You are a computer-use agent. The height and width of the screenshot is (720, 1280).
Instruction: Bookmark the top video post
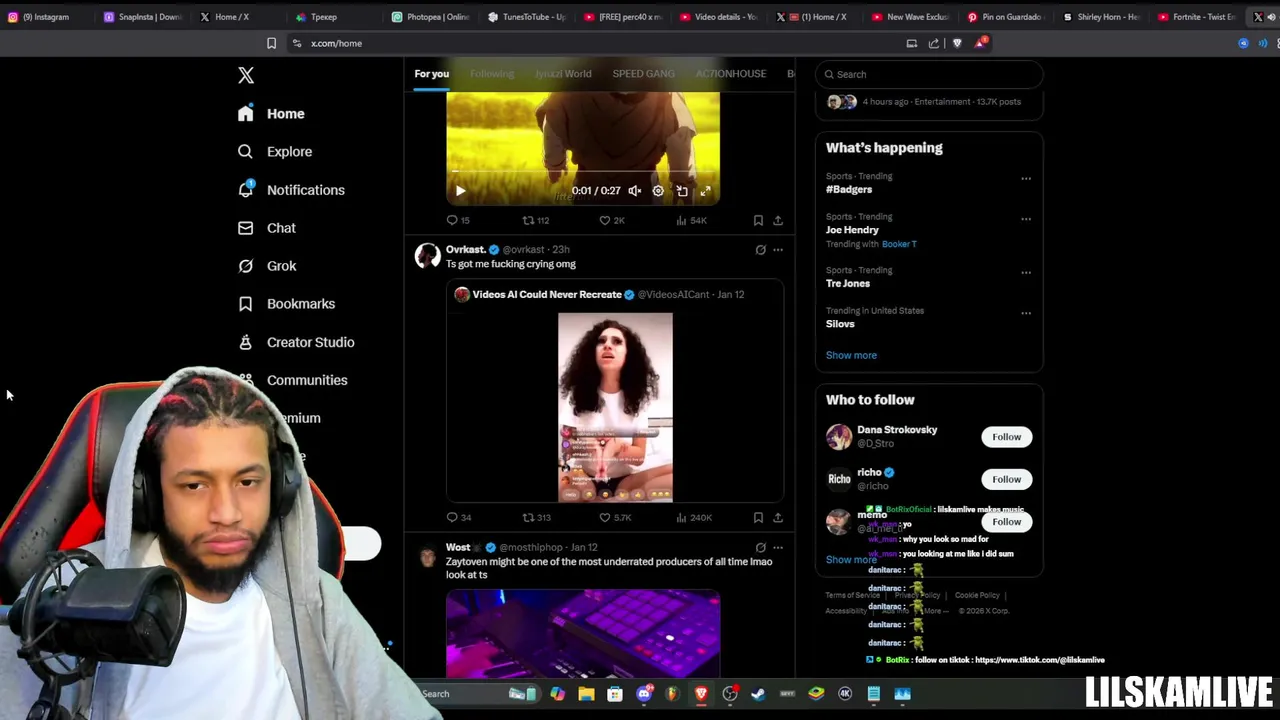tap(758, 220)
